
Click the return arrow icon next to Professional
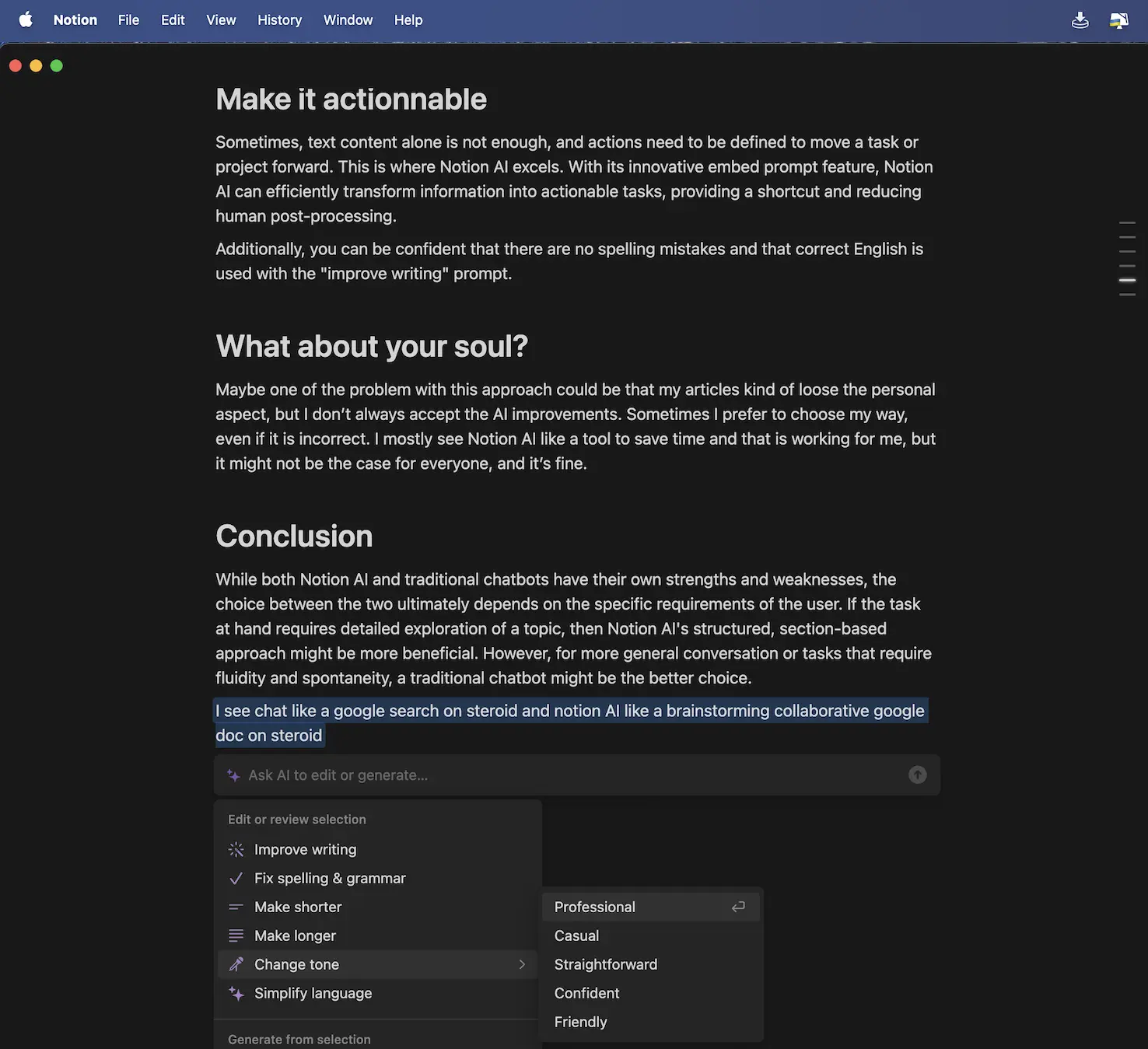click(738, 907)
